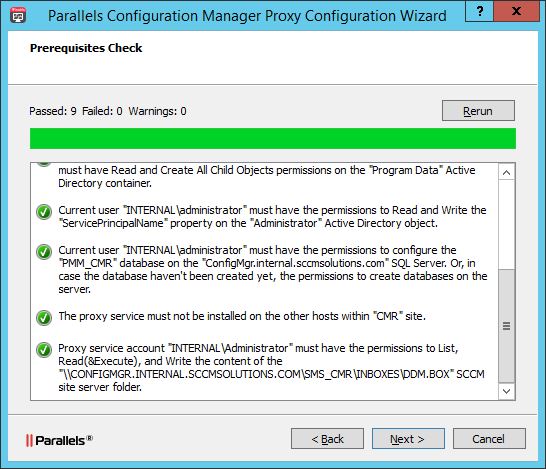Viewport: 546px width, 469px height.
Task: Click the ServicePrincipalName property requirement text
Action: tap(272, 217)
